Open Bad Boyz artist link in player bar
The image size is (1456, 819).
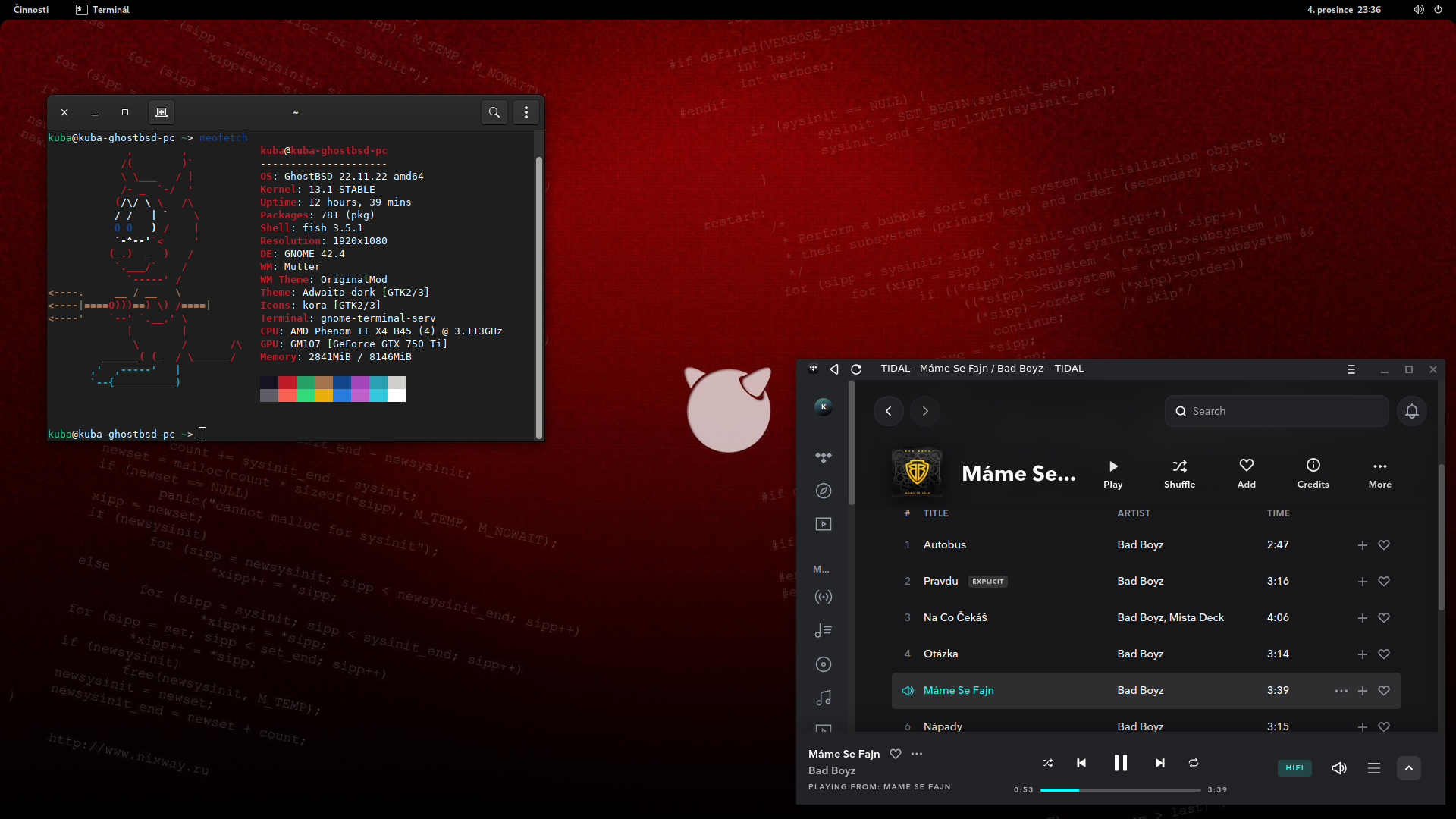pos(832,770)
